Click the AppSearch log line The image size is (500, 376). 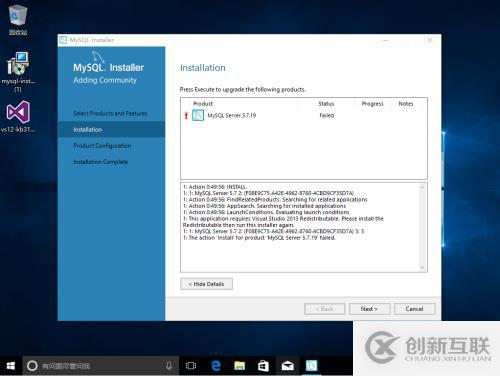[x=264, y=206]
